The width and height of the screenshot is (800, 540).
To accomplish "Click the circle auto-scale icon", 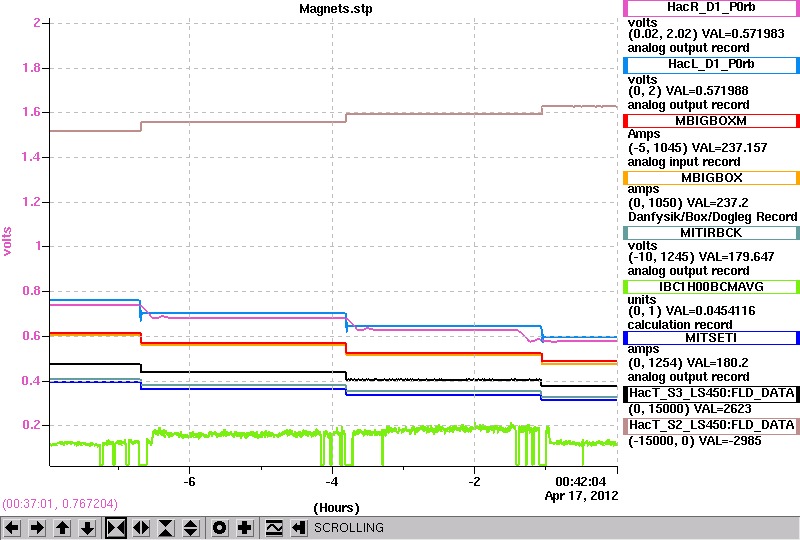I will pyautogui.click(x=220, y=528).
